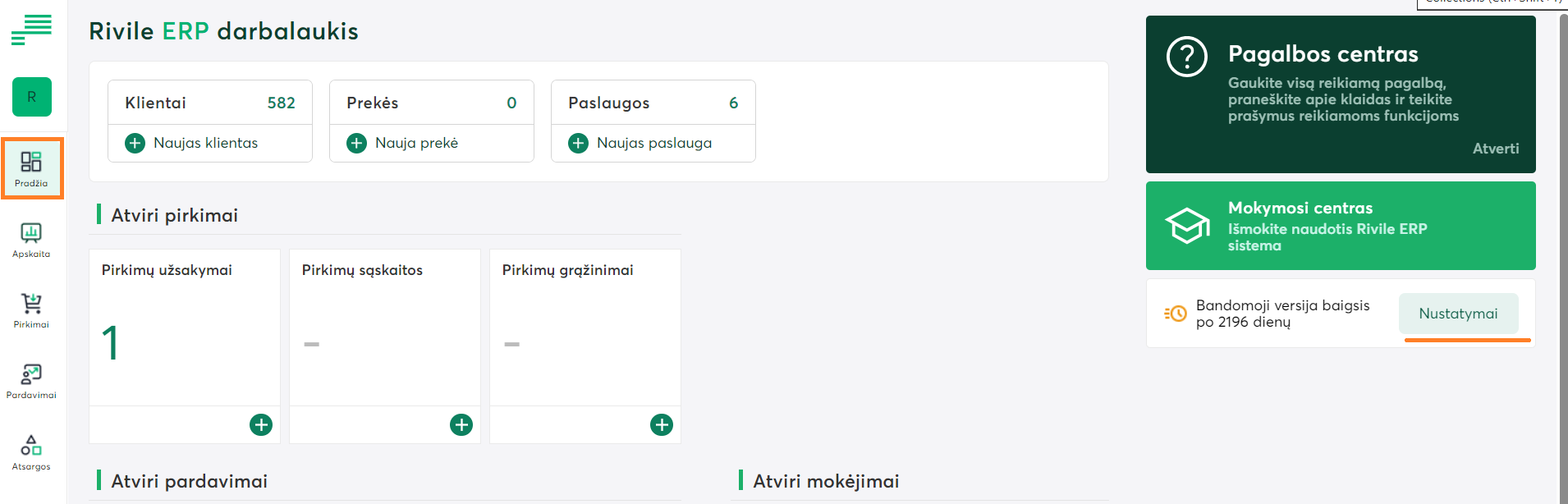Click plus icon for Nauja prekė
1568x504 pixels.
(x=356, y=144)
